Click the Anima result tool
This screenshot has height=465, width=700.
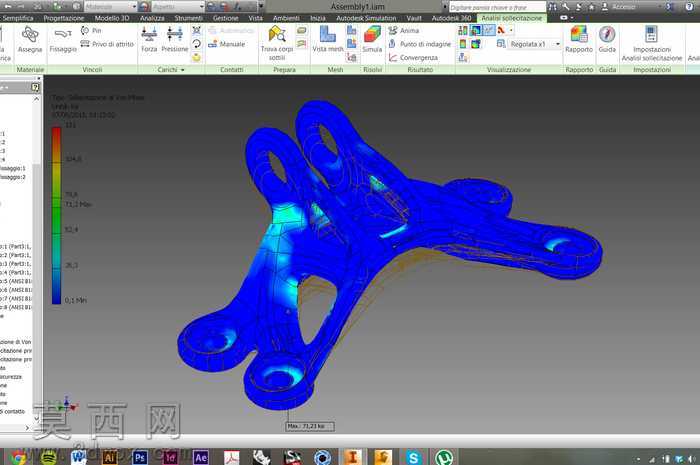click(404, 30)
